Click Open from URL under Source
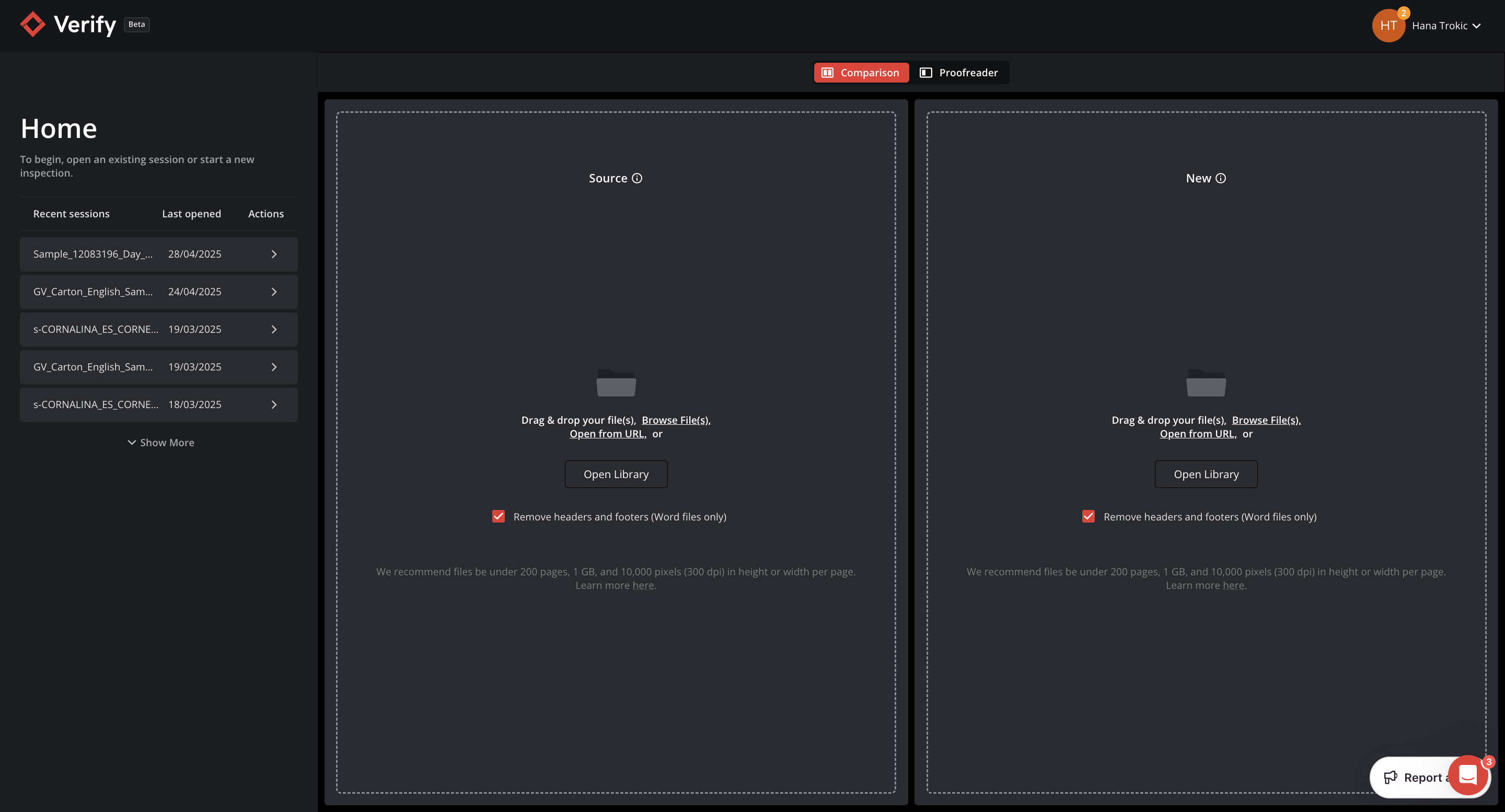 click(x=608, y=434)
